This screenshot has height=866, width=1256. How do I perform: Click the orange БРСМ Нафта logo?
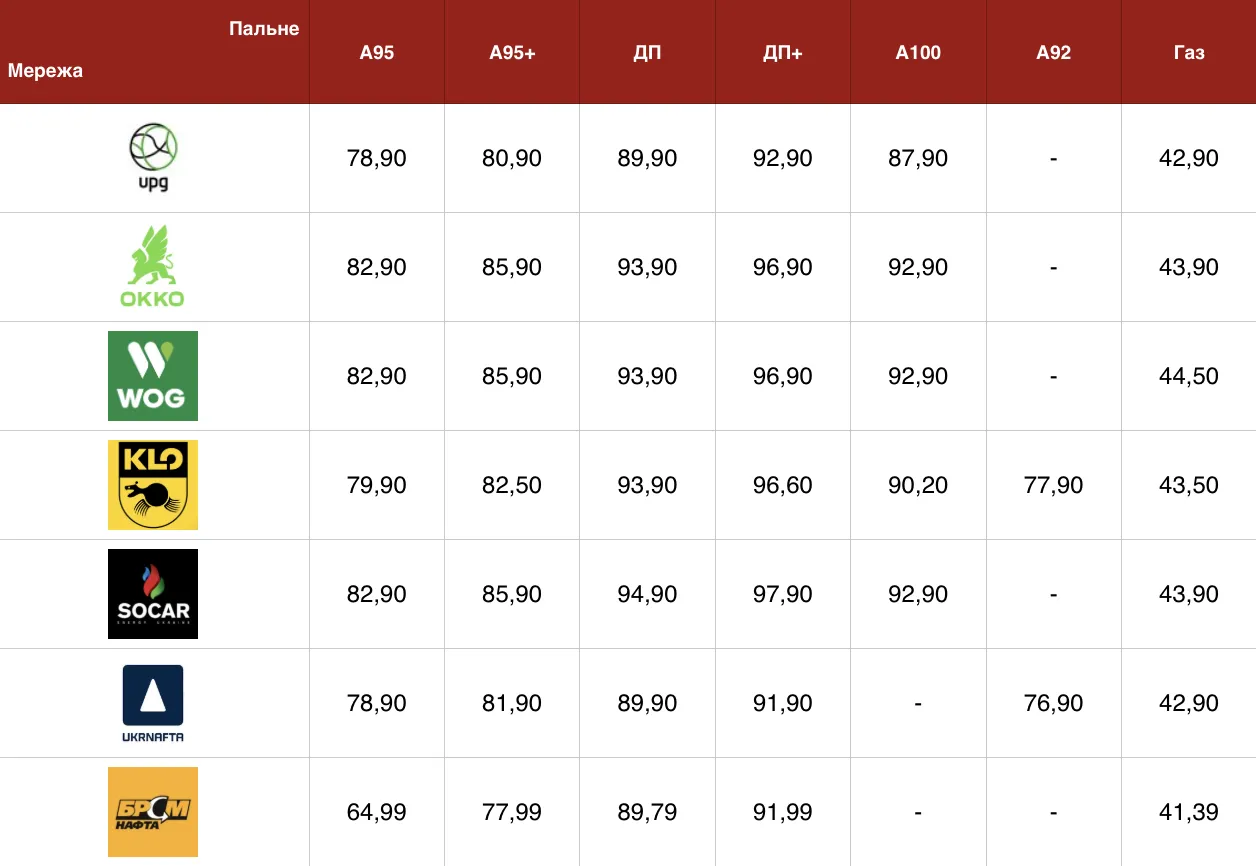153,812
